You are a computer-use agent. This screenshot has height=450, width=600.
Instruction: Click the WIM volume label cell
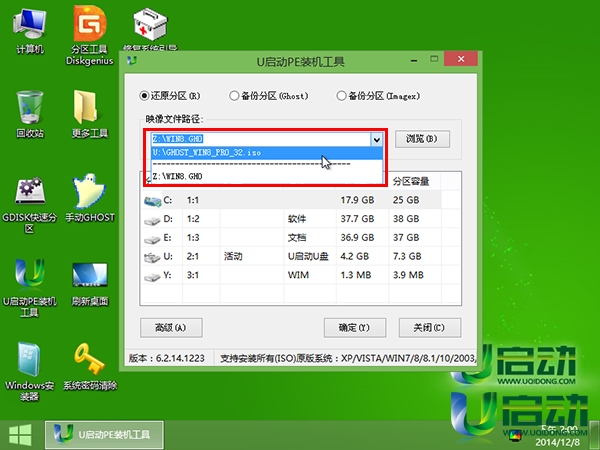tap(298, 275)
